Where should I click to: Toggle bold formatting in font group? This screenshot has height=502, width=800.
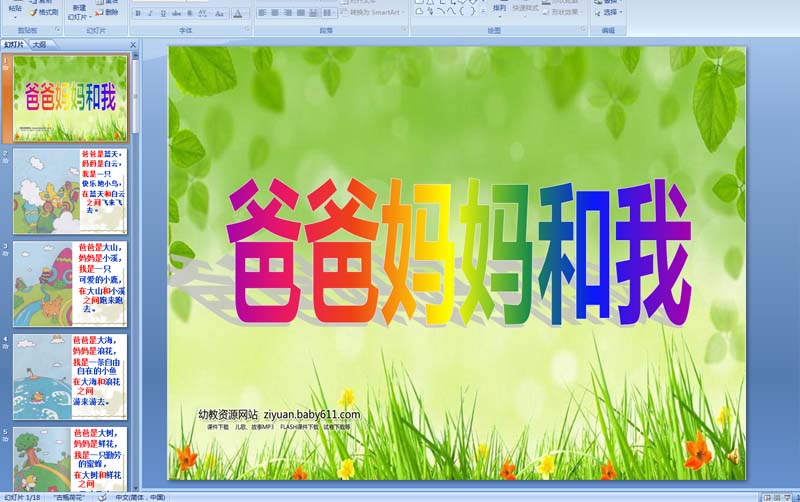pyautogui.click(x=137, y=14)
